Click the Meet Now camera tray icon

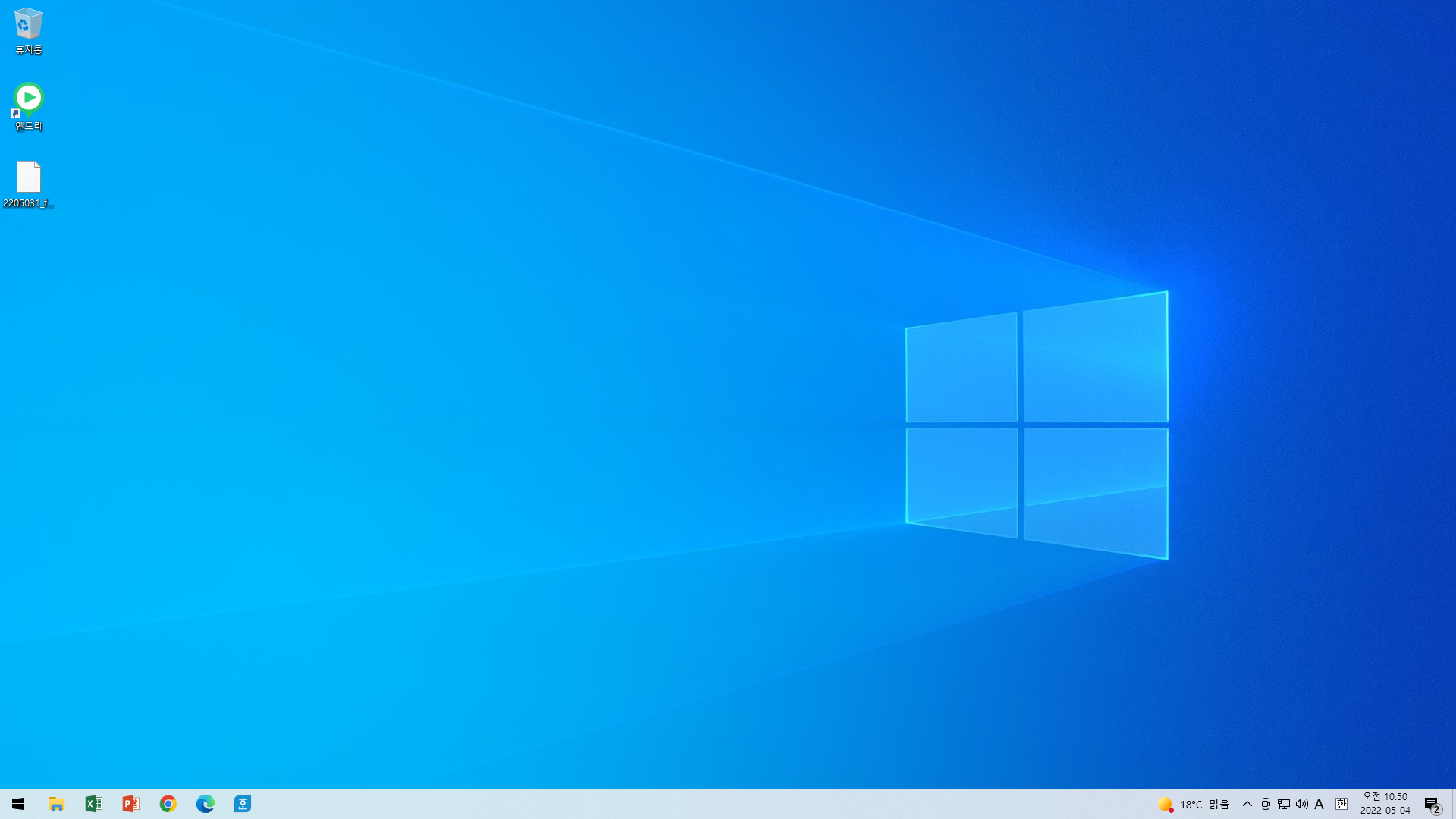1265,804
